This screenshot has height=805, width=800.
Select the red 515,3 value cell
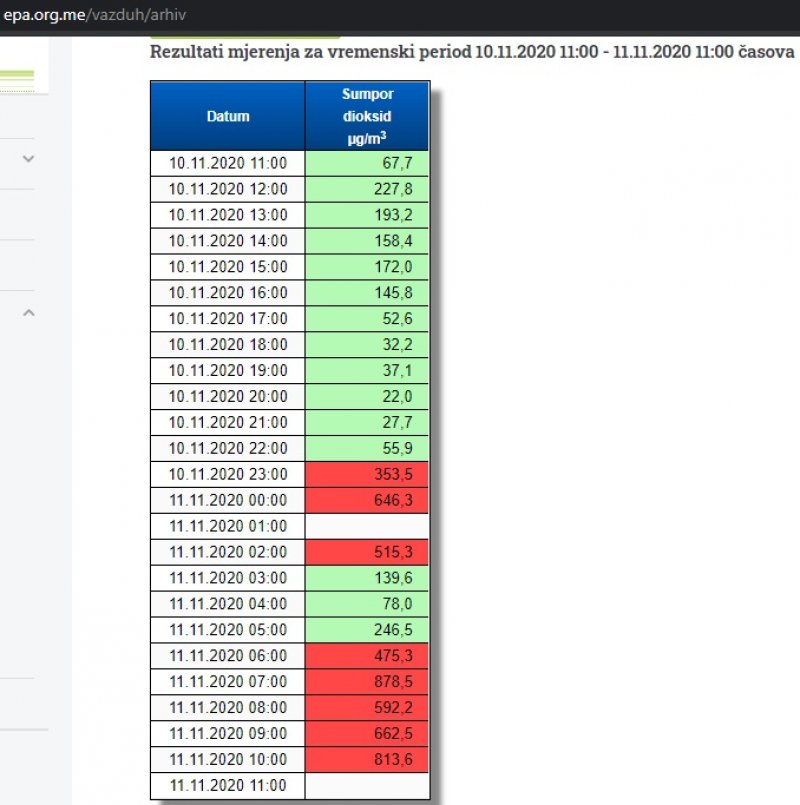click(367, 552)
